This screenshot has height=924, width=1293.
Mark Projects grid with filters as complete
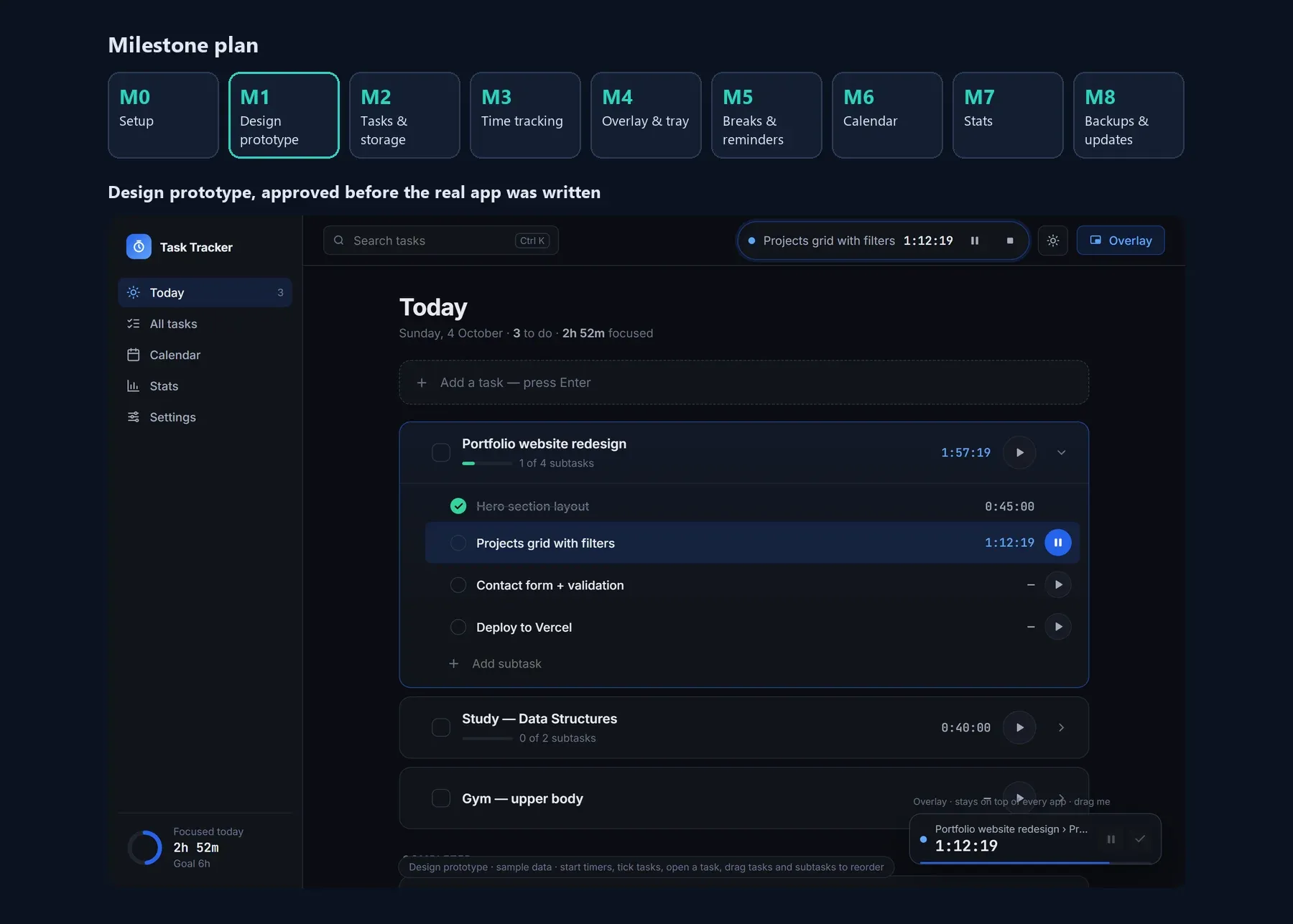pos(458,543)
